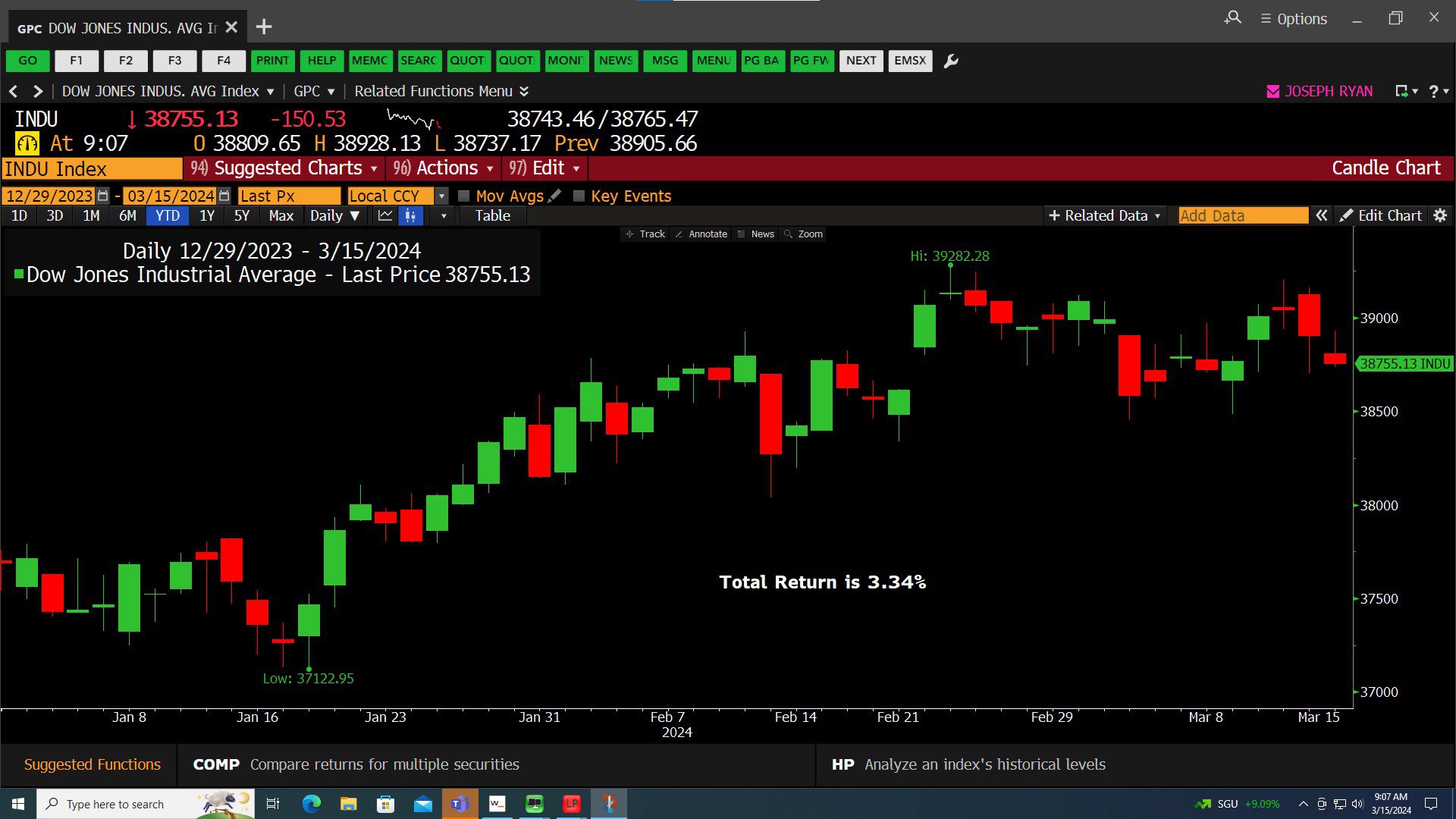Viewport: 1456px width, 819px height.
Task: Select the Annotate tool
Action: pos(701,234)
